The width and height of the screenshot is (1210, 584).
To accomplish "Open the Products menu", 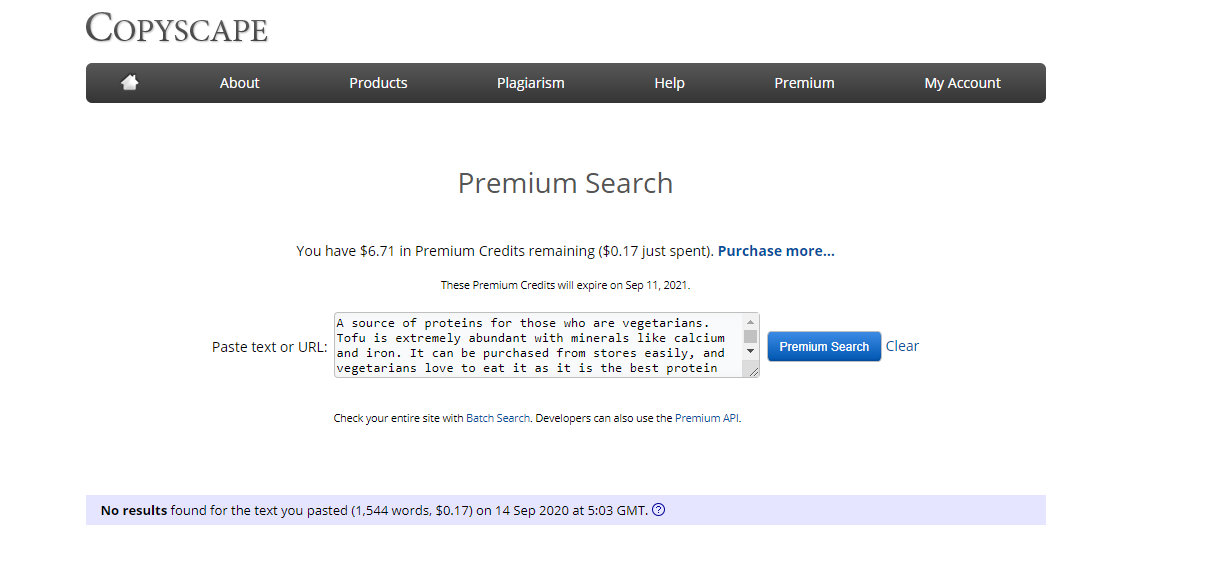I will [x=378, y=83].
